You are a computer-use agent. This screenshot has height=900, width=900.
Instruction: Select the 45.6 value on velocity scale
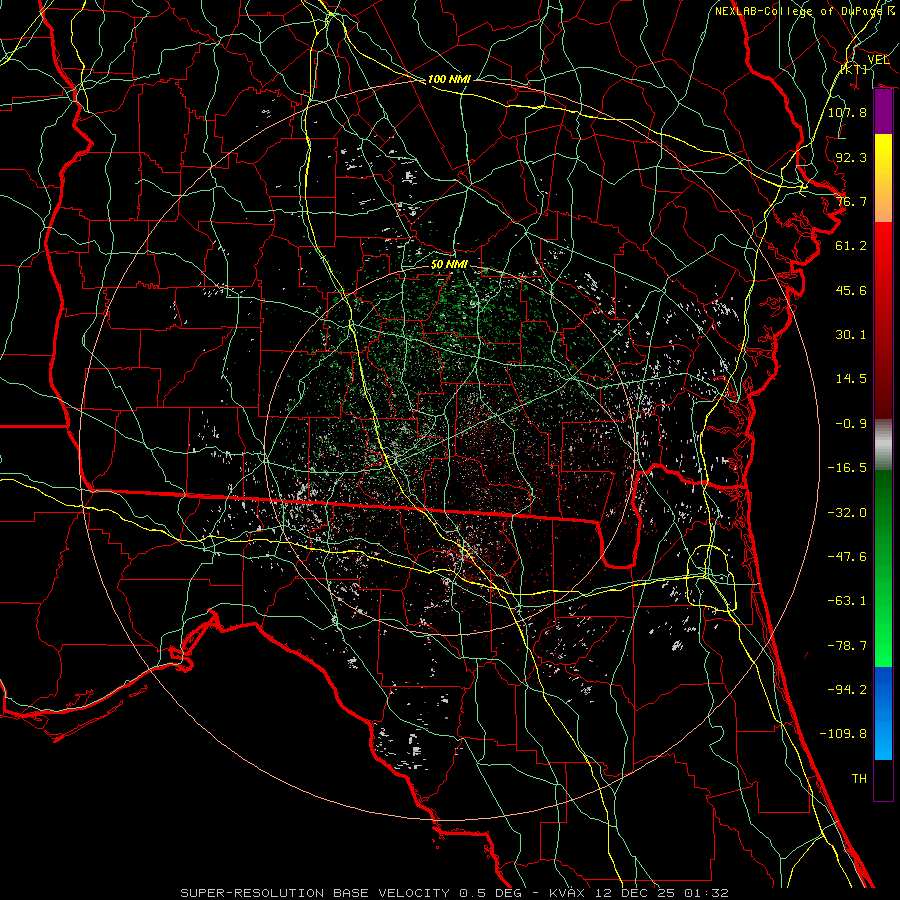click(x=851, y=290)
